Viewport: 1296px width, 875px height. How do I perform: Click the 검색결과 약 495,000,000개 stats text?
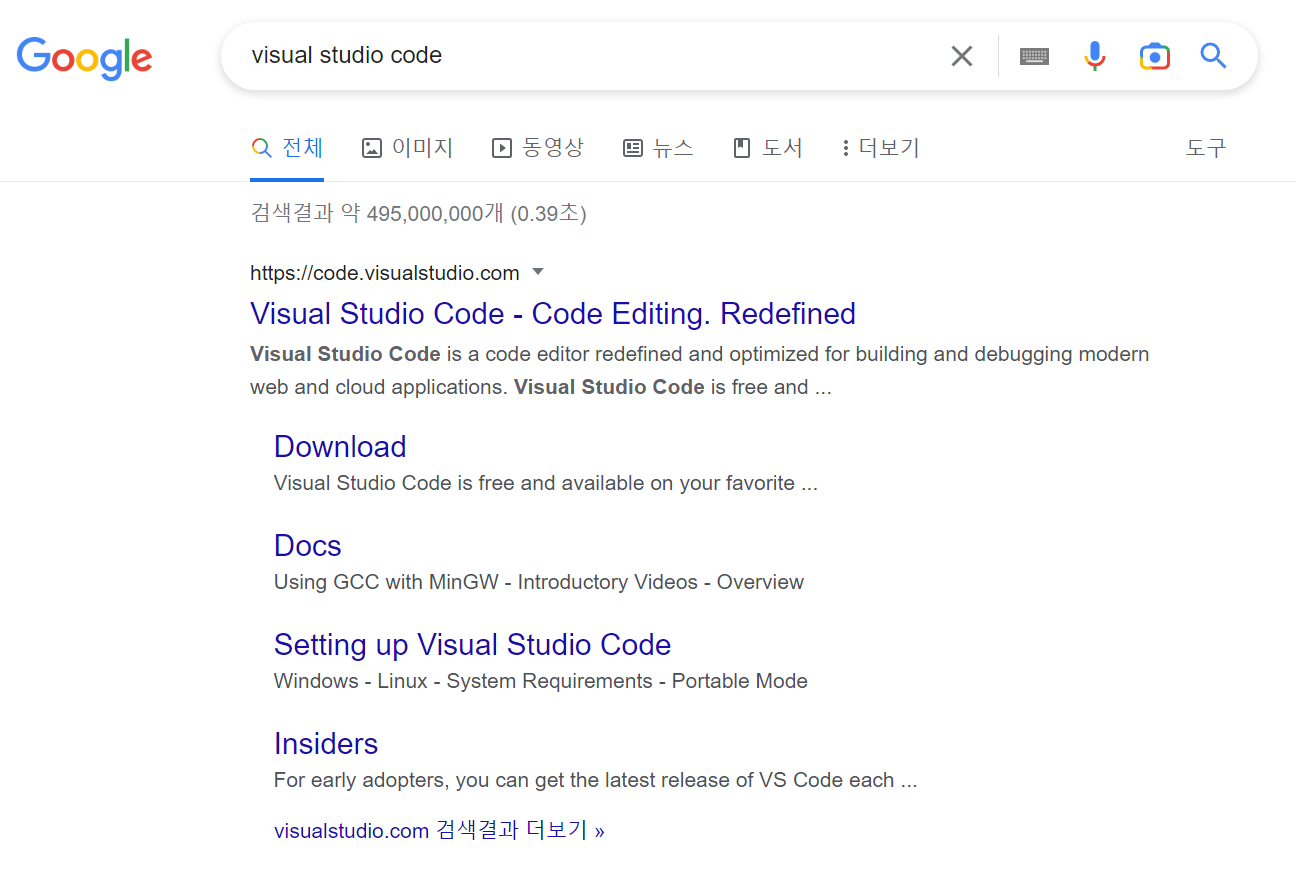418,213
